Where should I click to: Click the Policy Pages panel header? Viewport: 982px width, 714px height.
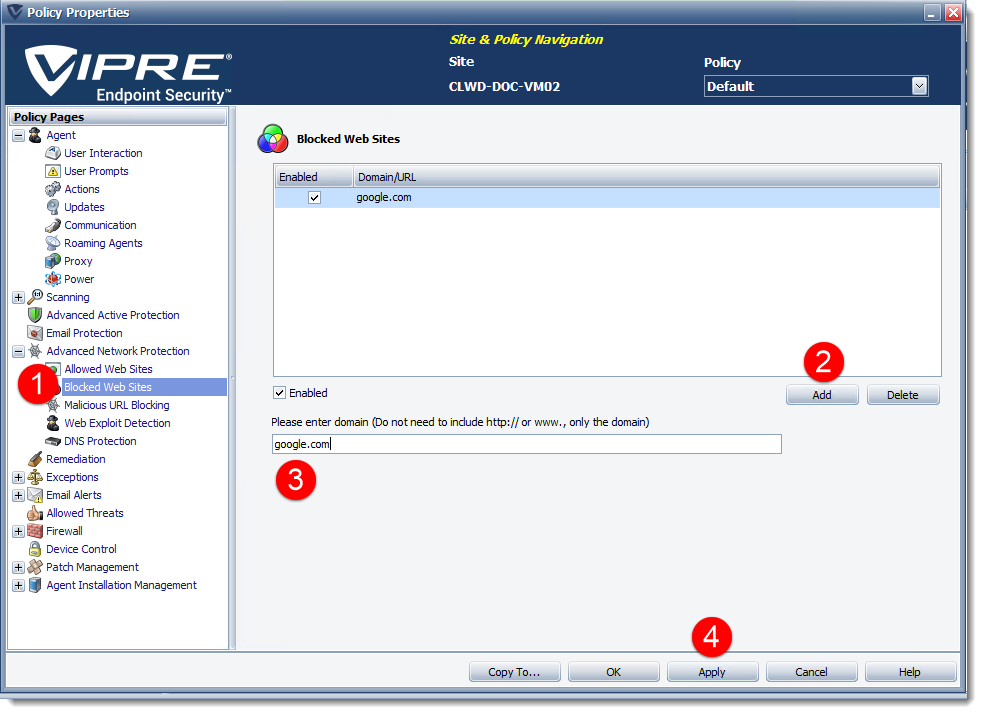[118, 117]
